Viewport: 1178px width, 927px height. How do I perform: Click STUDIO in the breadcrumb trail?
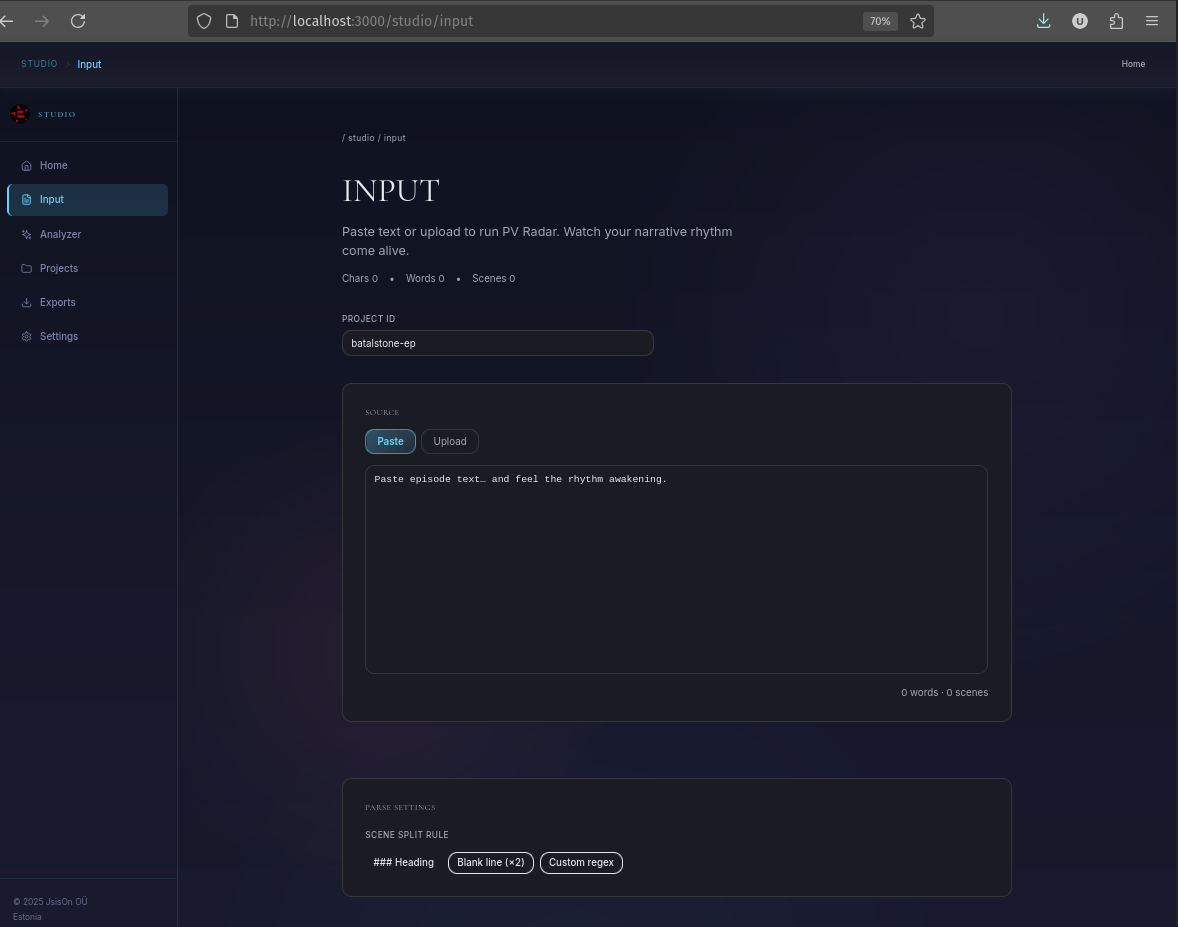tap(39, 63)
